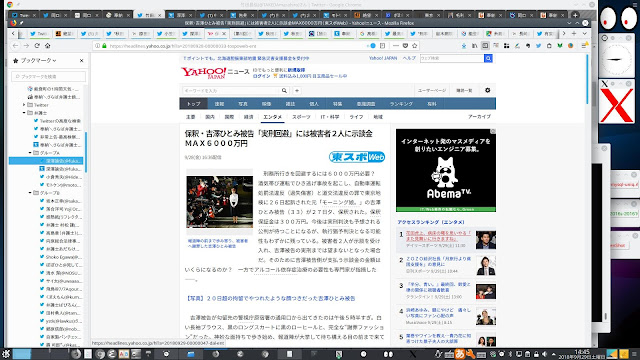Open the volume tray icon
This screenshot has height=360, width=640.
pos(544,354)
